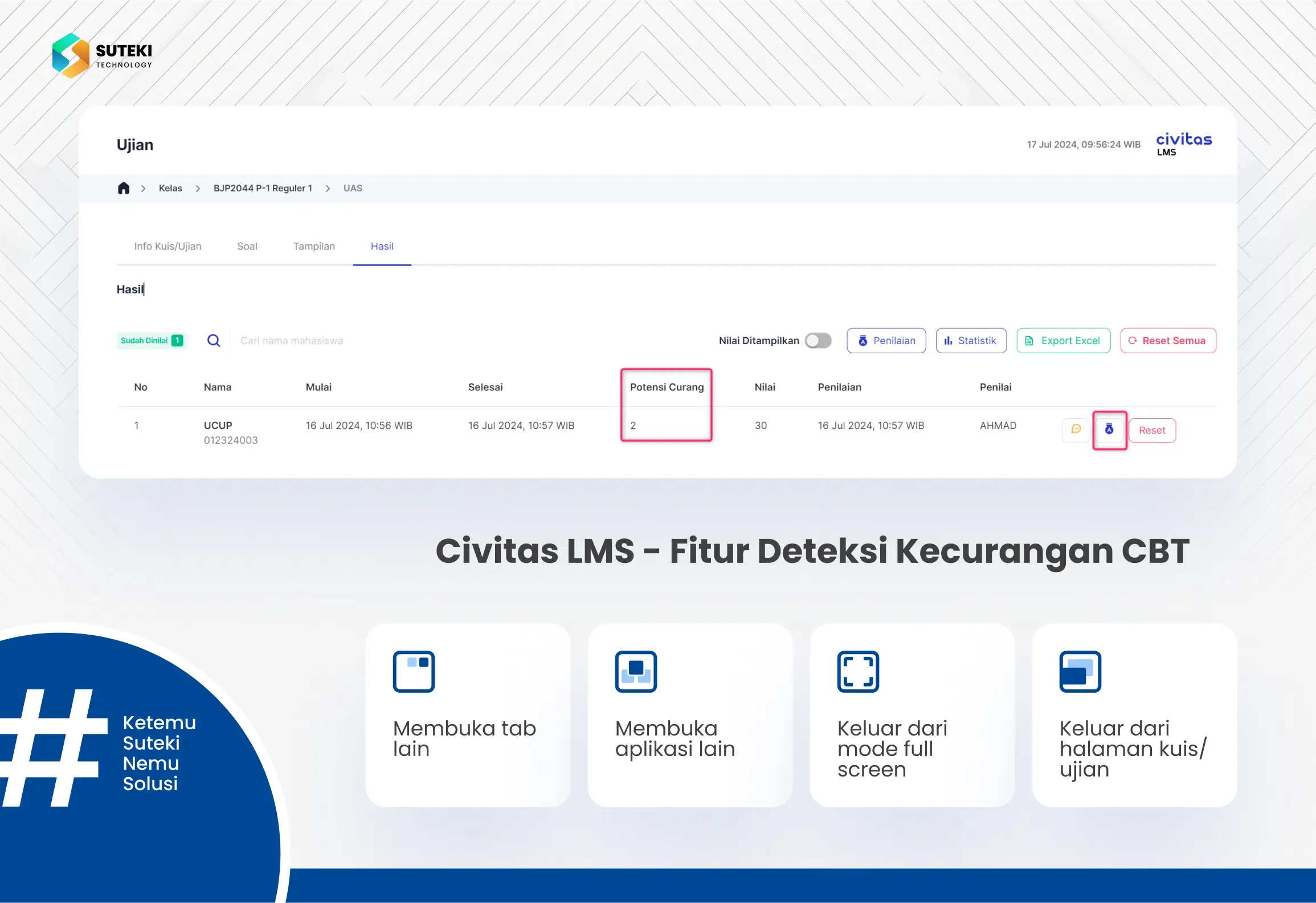Go to Kelas breadcrumb link
This screenshot has width=1316, height=903.
click(170, 188)
